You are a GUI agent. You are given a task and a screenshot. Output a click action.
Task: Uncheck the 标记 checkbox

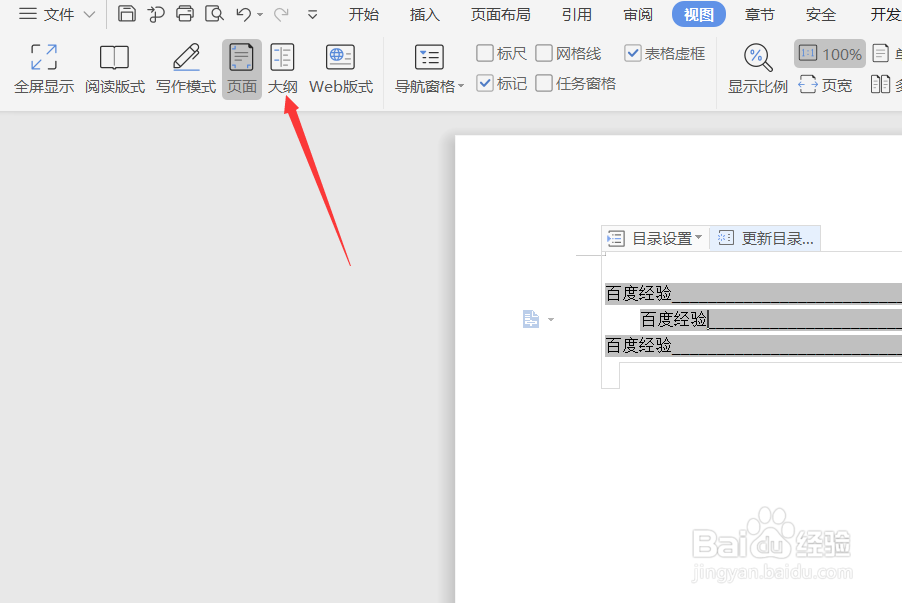[485, 83]
